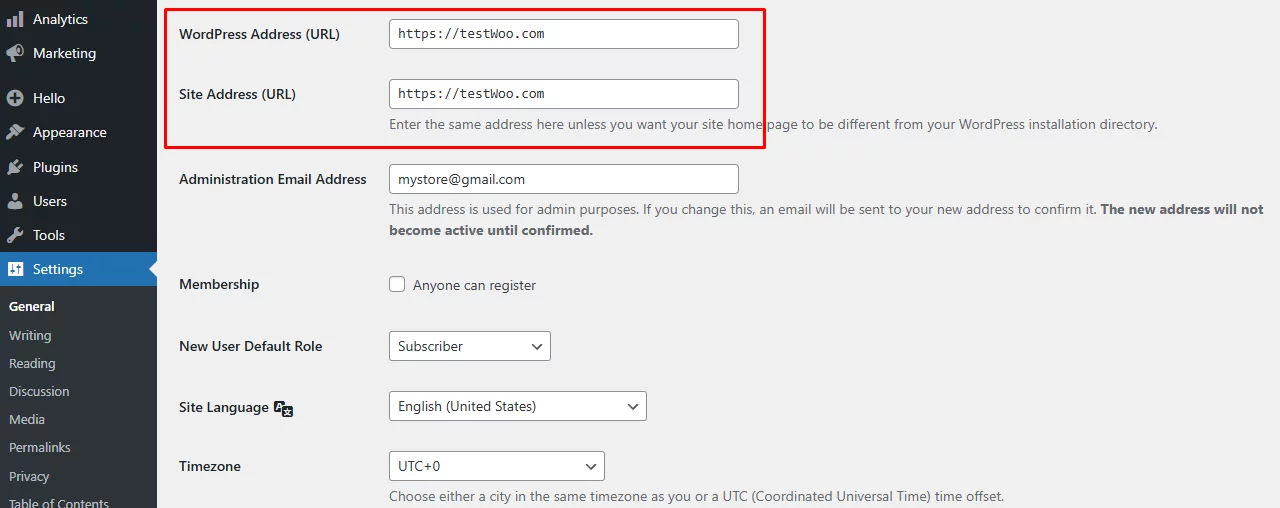Image resolution: width=1280 pixels, height=508 pixels.
Task: Click the Settings sliders icon
Action: pos(15,269)
